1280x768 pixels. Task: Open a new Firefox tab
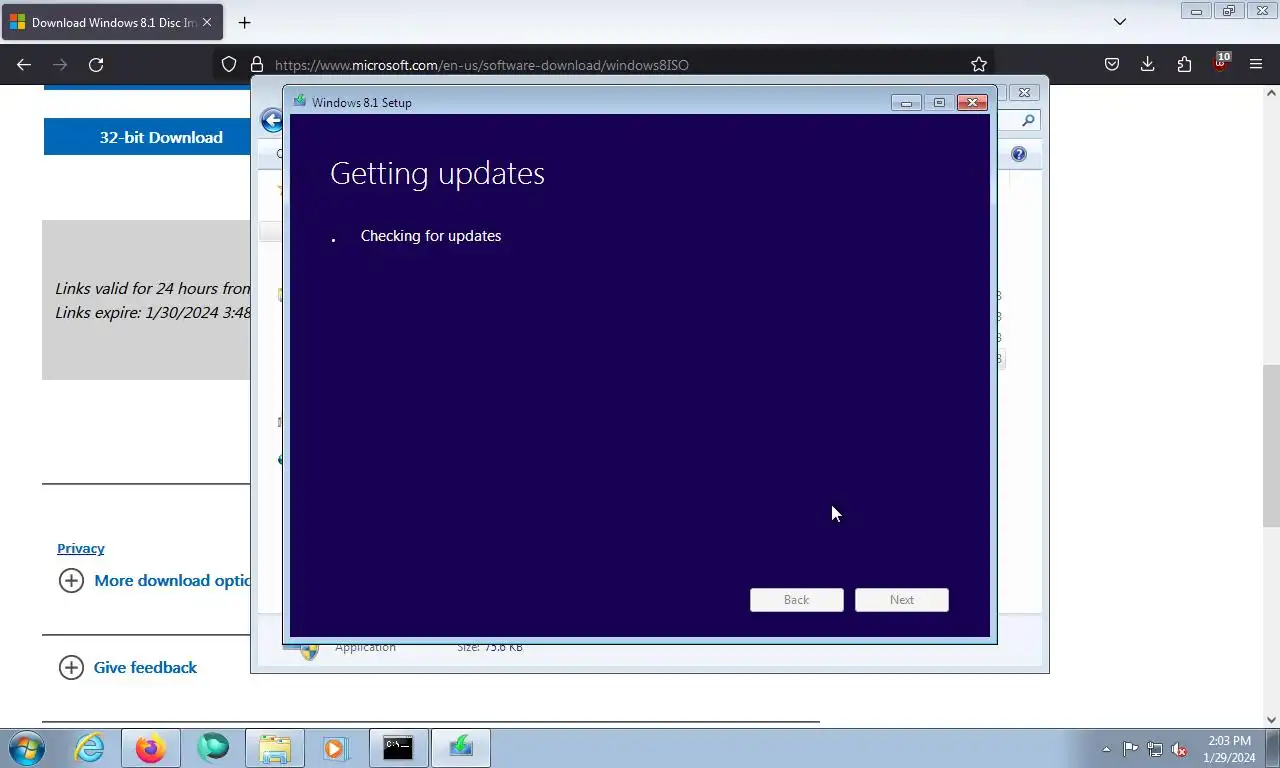pos(244,22)
